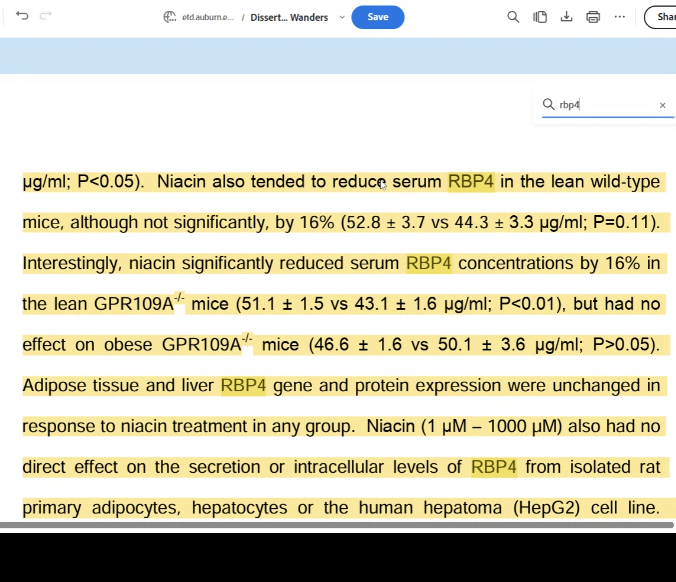Viewport: 676px width, 582px height.
Task: Download the PDF document
Action: click(566, 17)
